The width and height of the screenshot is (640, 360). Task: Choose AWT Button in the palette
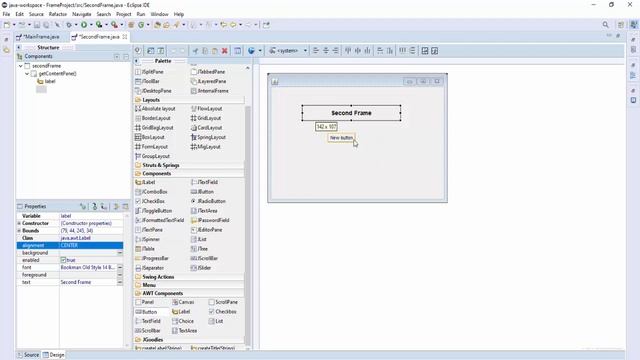click(146, 312)
